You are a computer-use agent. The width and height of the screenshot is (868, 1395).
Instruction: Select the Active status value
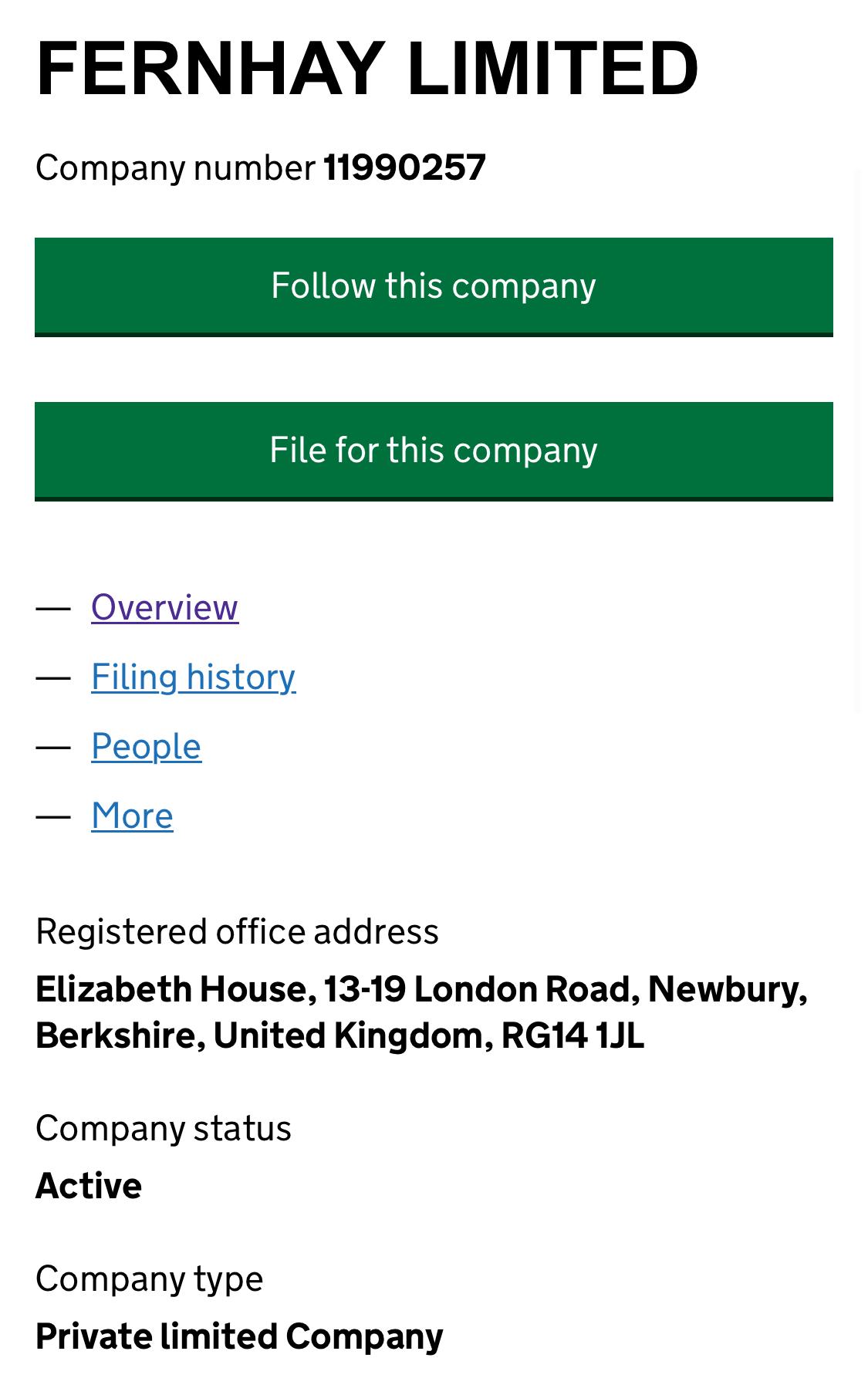89,1186
